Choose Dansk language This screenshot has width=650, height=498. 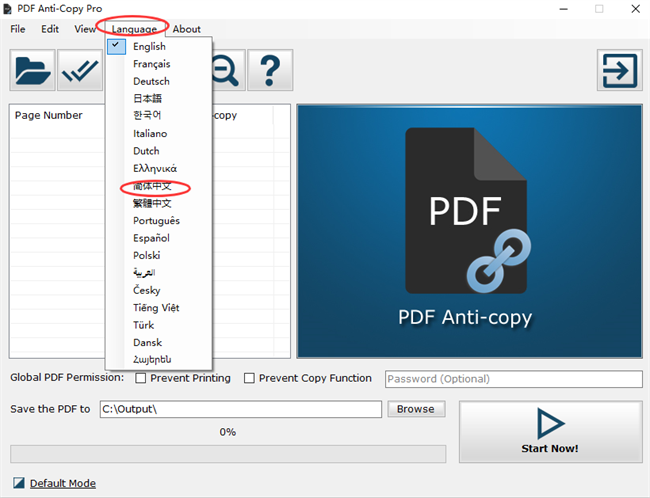[159, 343]
